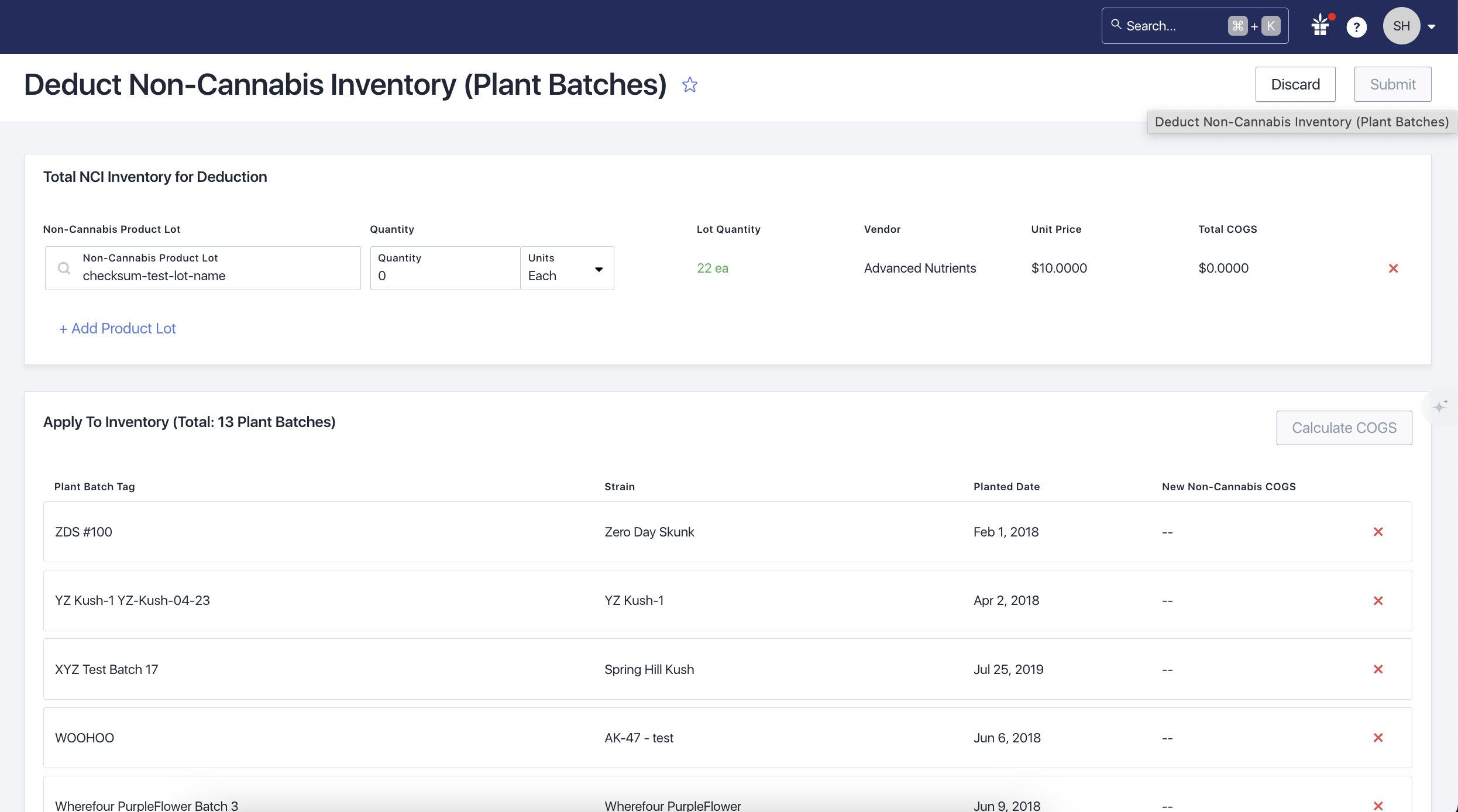Viewport: 1458px width, 812px height.
Task: Open the Units Each dropdown
Action: [x=567, y=269]
